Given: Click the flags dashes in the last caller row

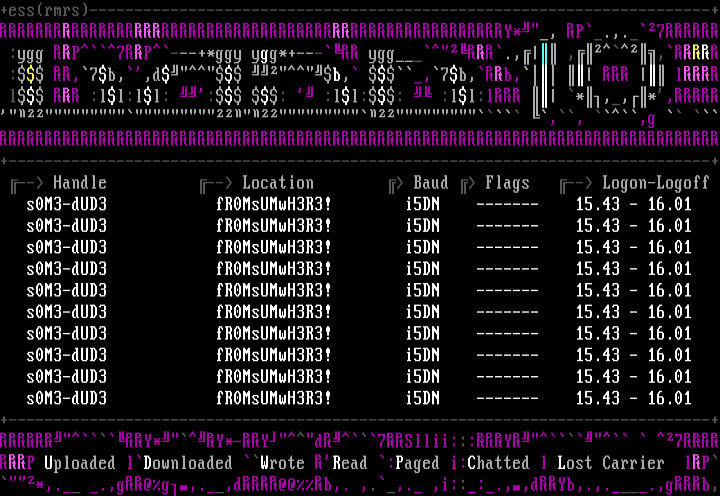Looking at the screenshot, I should [x=507, y=398].
